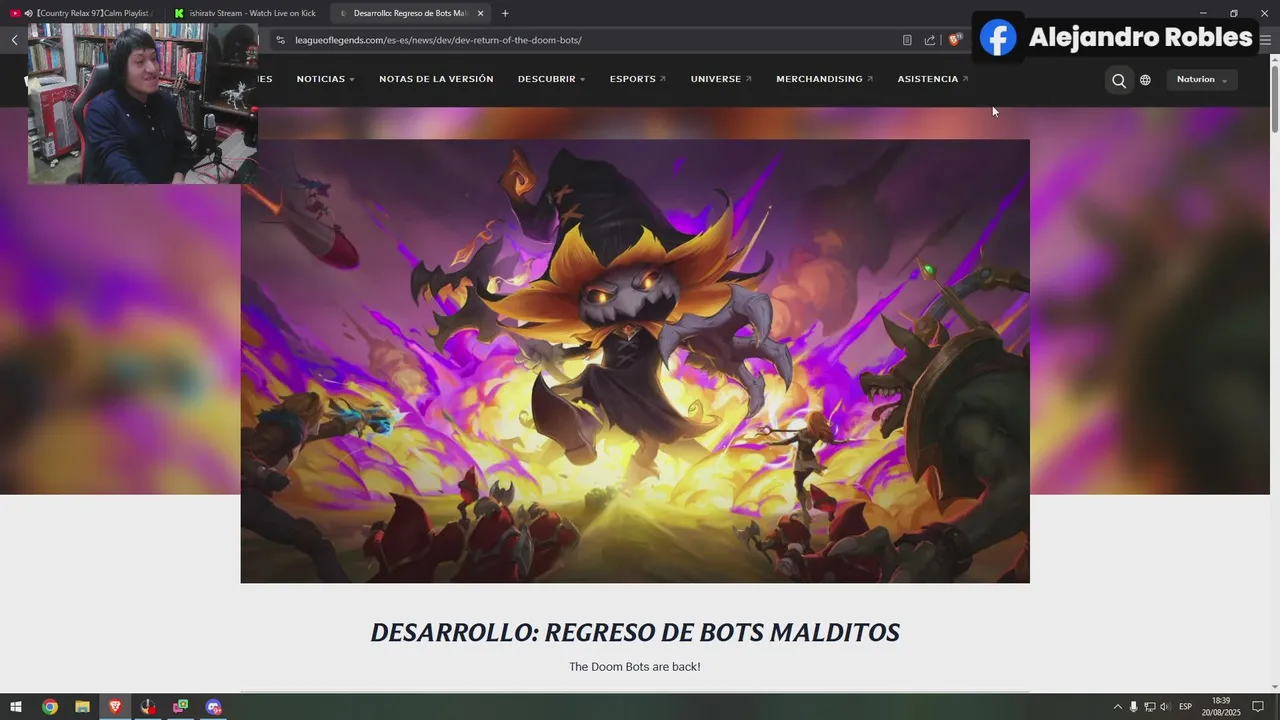This screenshot has height=720, width=1280.
Task: Select heading DESARROLLO: REGRESO DE BOTS MALDITOS
Action: point(635,633)
